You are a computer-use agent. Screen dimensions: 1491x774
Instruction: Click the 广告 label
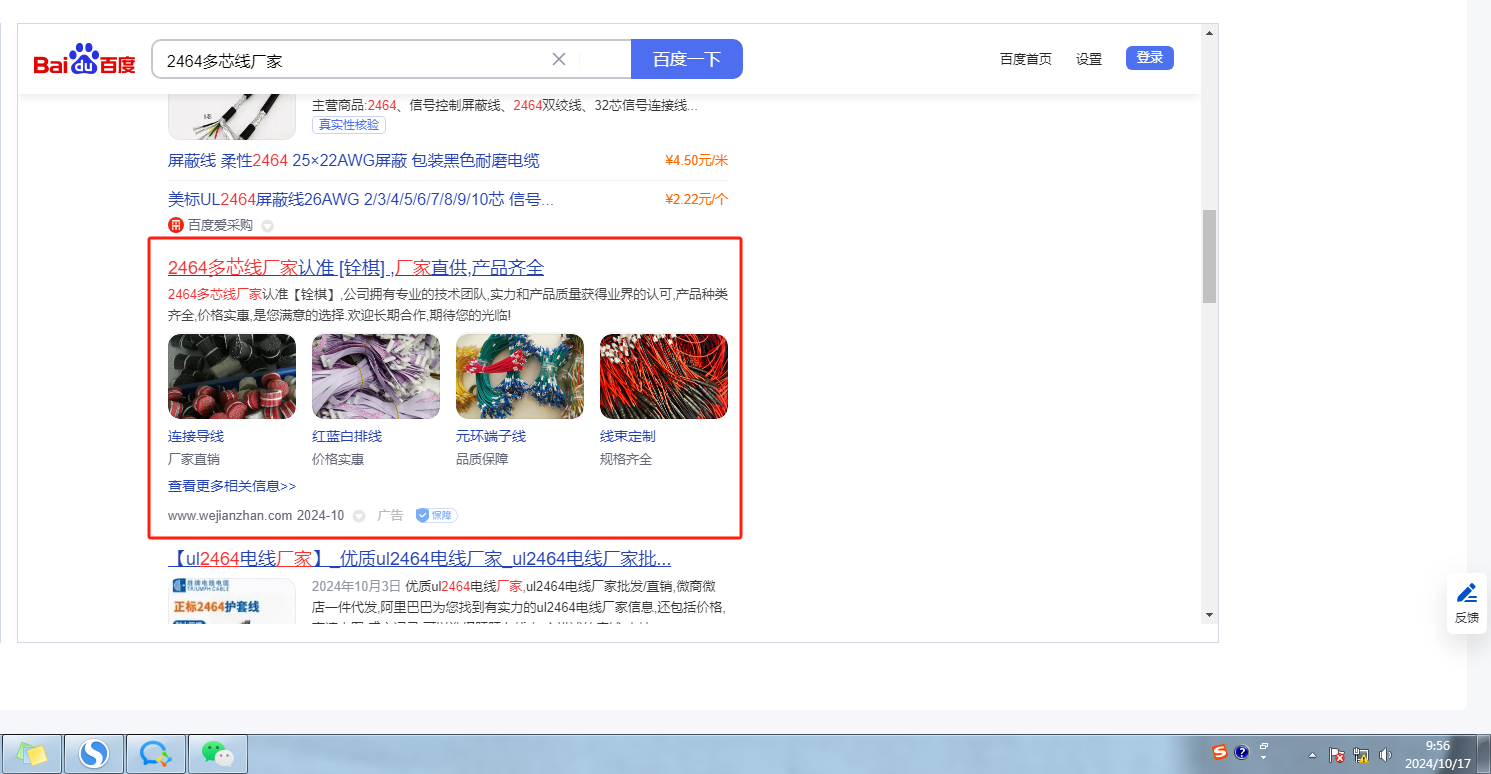390,515
